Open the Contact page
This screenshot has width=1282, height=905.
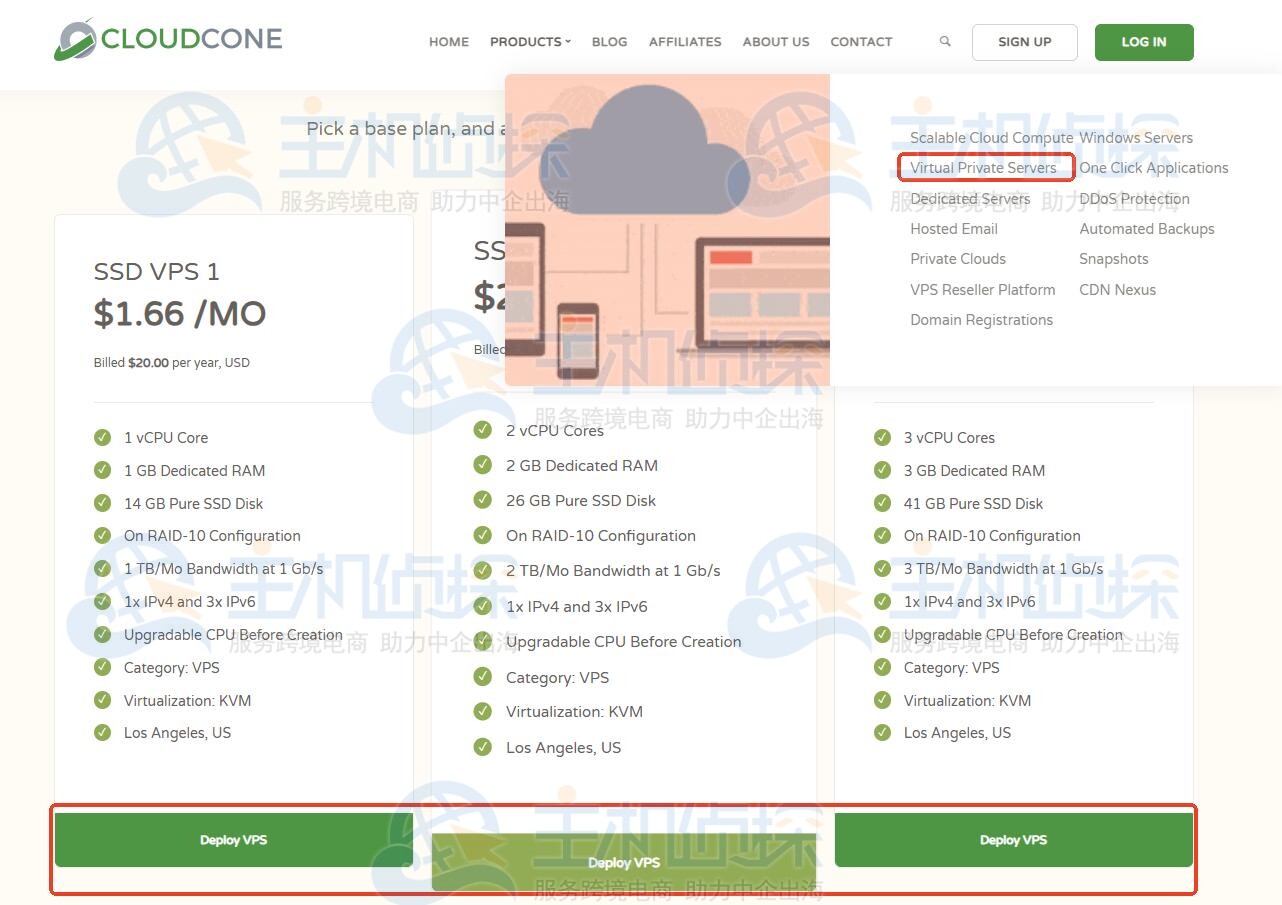click(x=861, y=42)
